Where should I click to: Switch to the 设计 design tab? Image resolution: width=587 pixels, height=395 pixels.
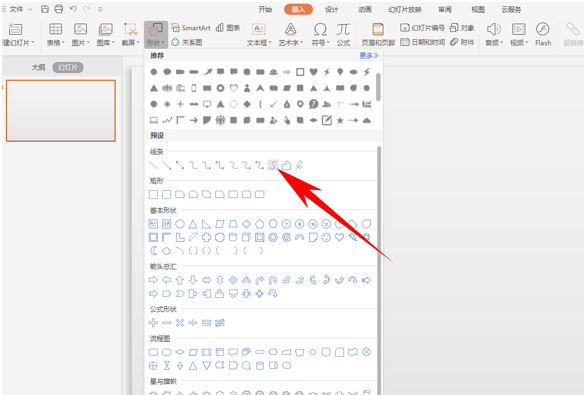[x=331, y=9]
